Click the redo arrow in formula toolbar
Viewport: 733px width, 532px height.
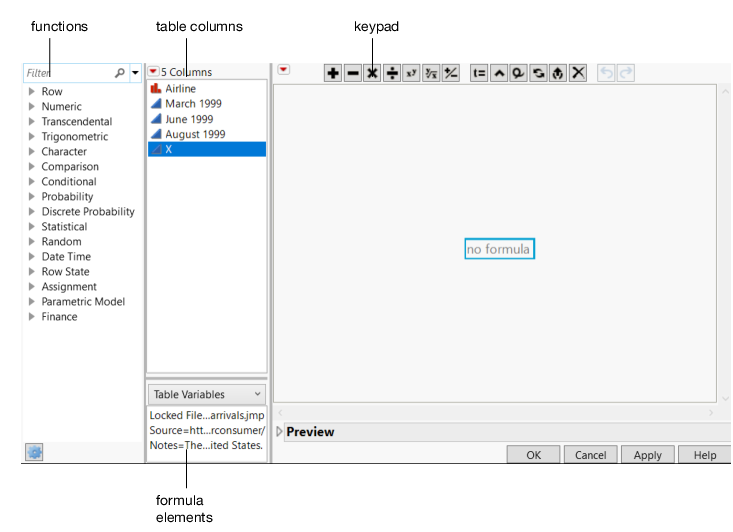626,73
